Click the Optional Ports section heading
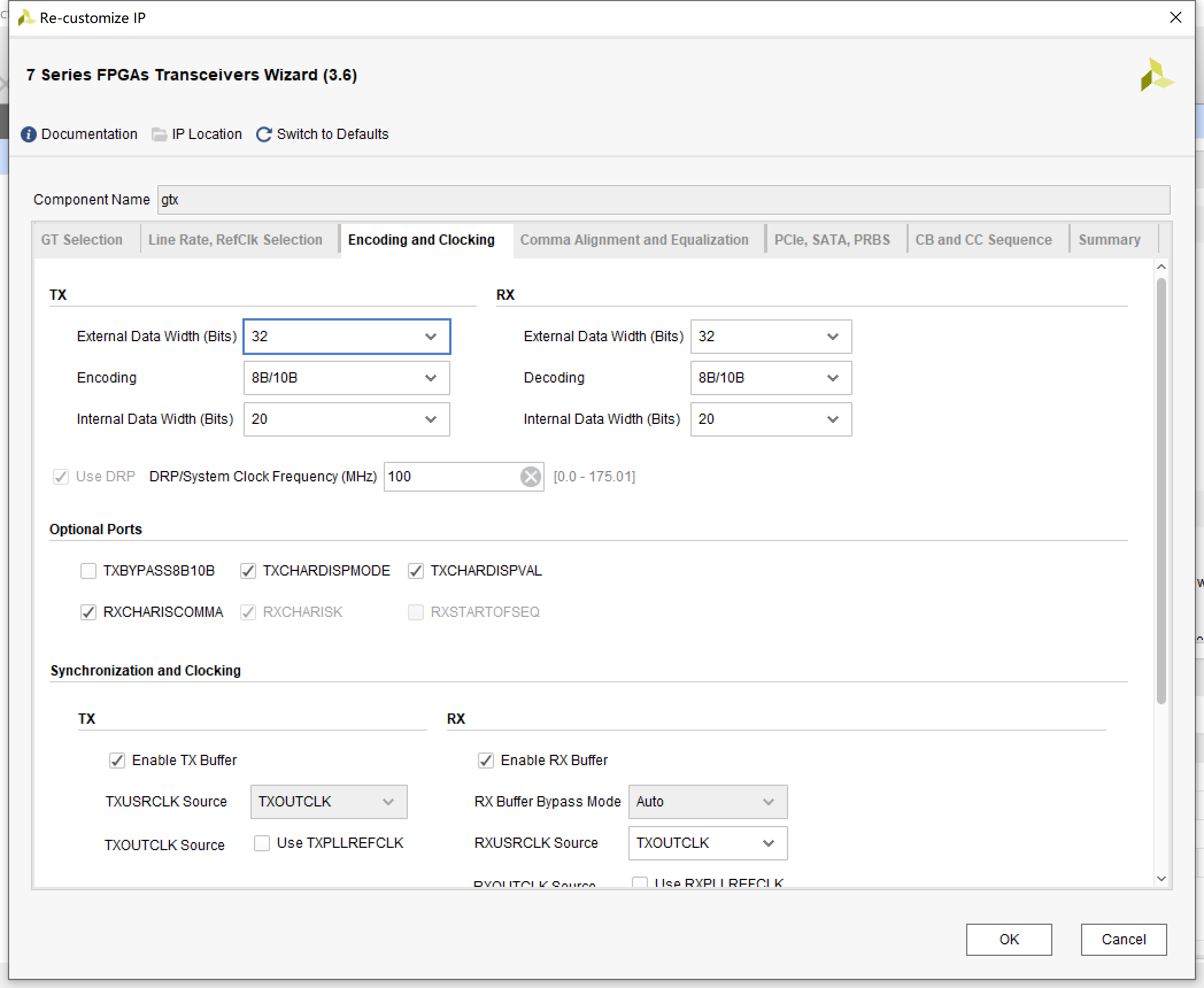Image resolution: width=1204 pixels, height=988 pixels. click(95, 529)
